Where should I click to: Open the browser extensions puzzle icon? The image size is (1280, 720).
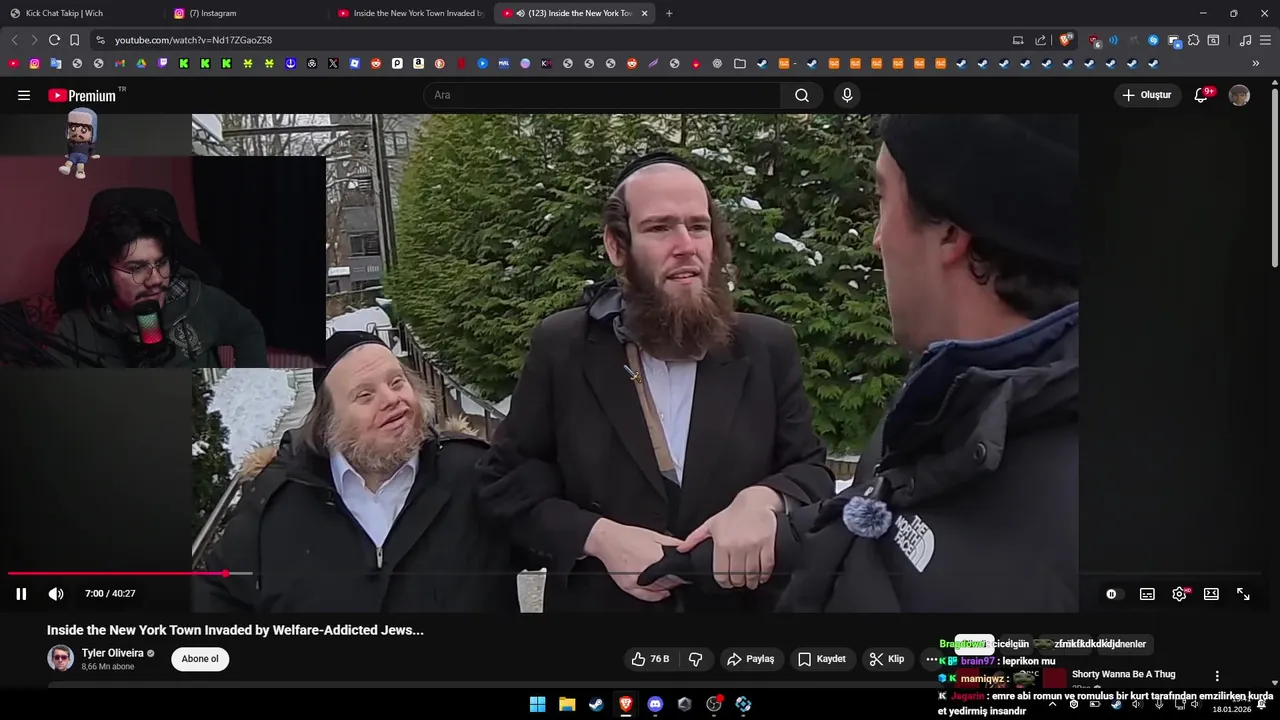(x=1193, y=40)
